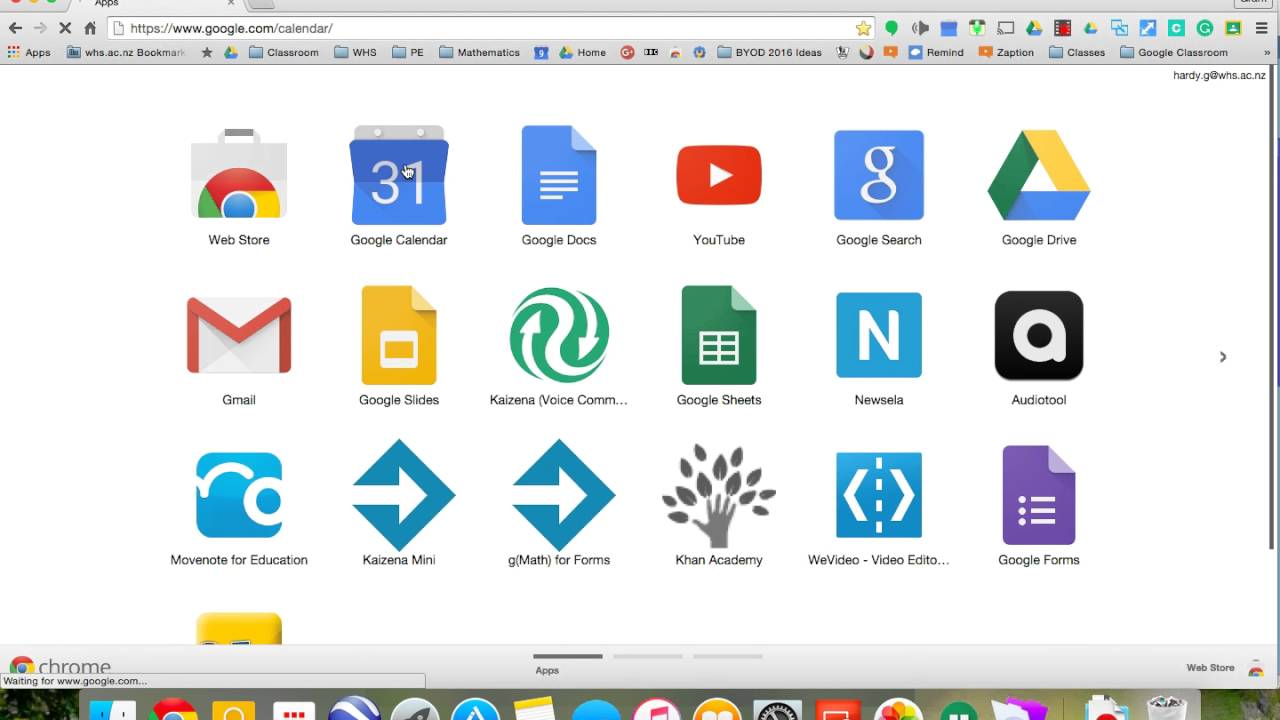Expand the Classroom bookmarks folder
The image size is (1280, 720).
coord(283,52)
